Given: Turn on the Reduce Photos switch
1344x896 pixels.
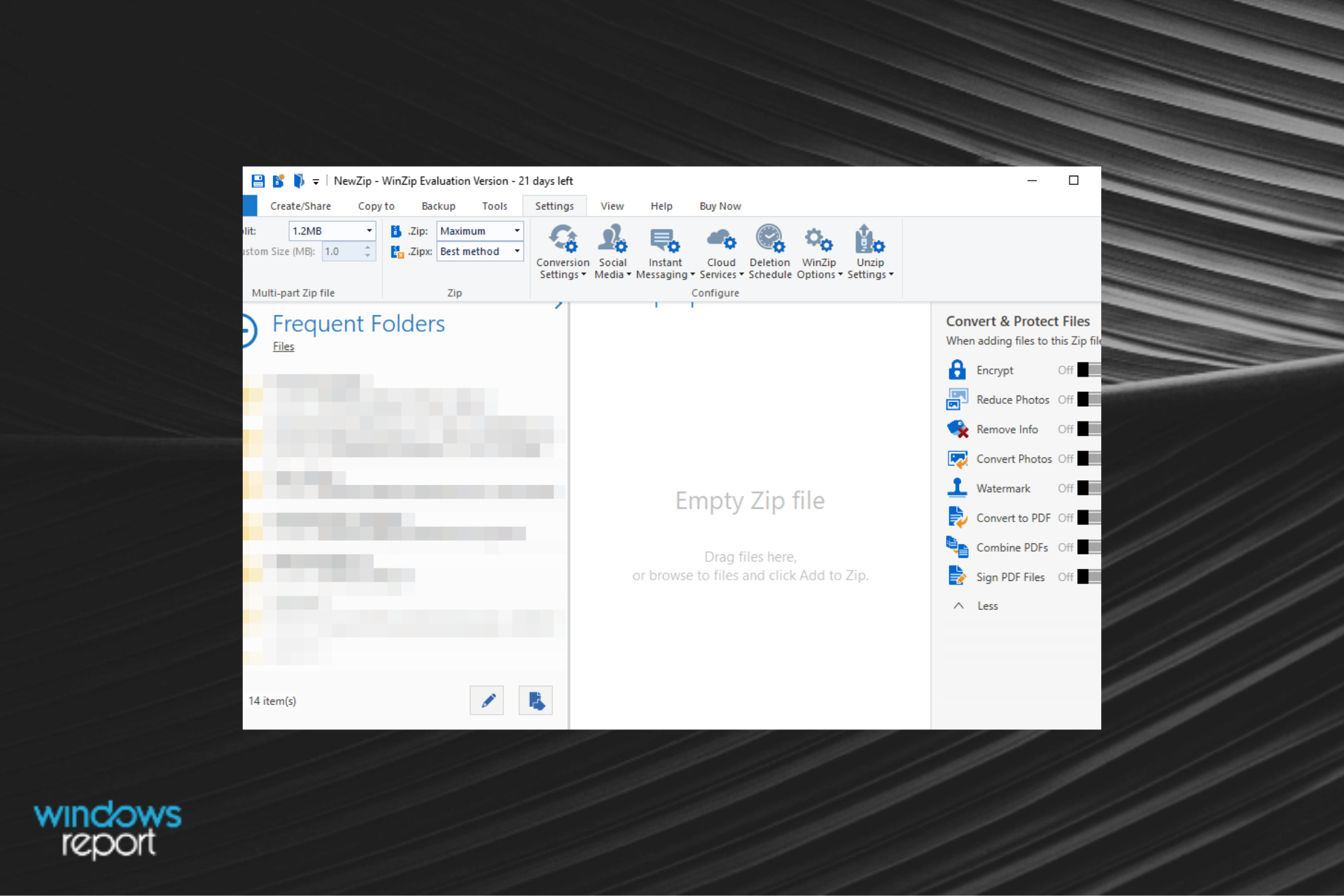Looking at the screenshot, I should [1088, 399].
